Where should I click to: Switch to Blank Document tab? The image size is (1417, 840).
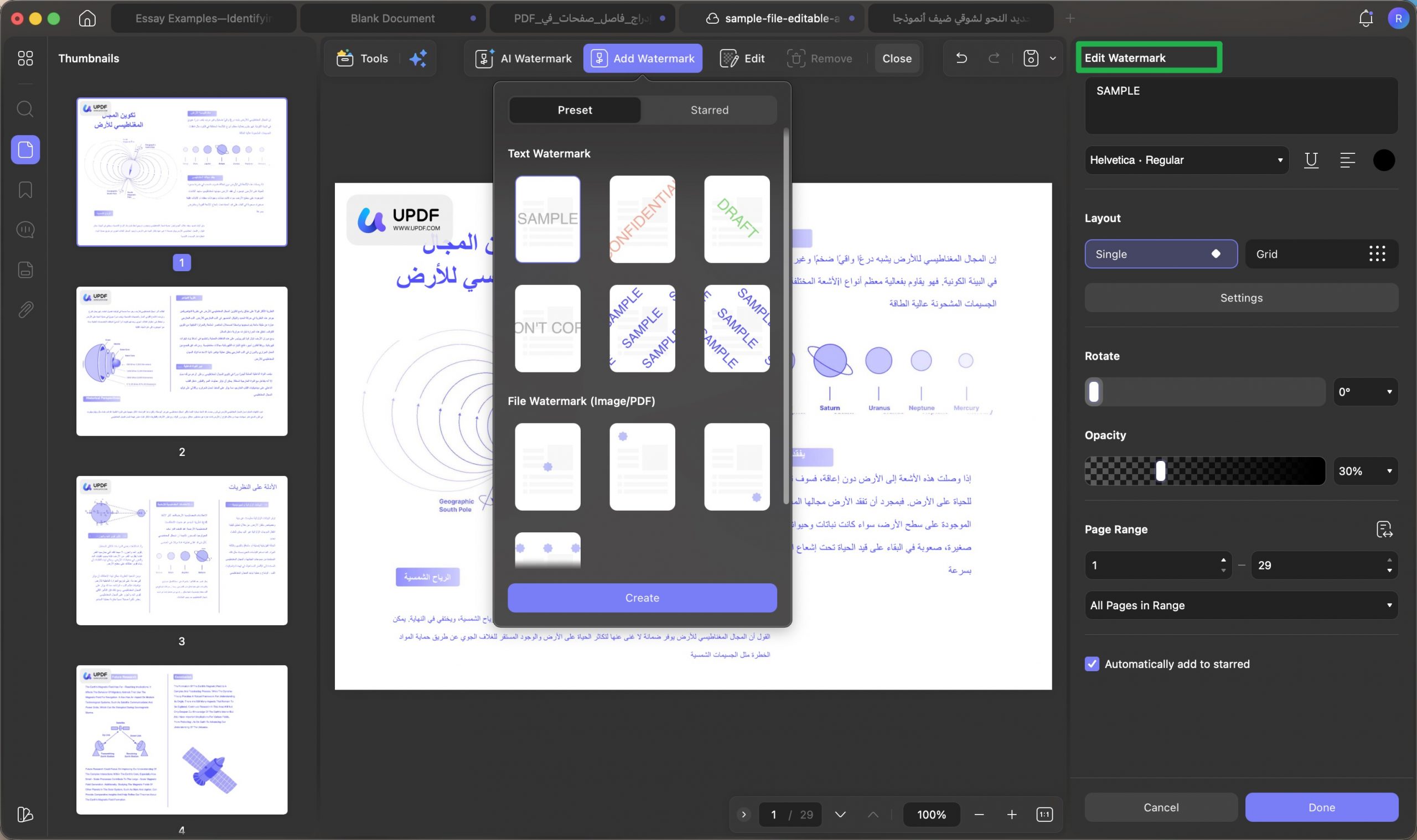click(392, 18)
